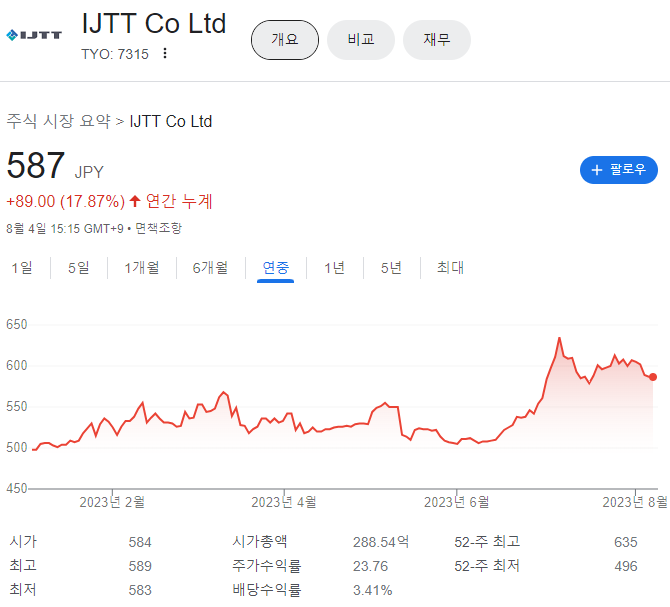Click the low price value 583
670x607 pixels.
click(x=140, y=590)
